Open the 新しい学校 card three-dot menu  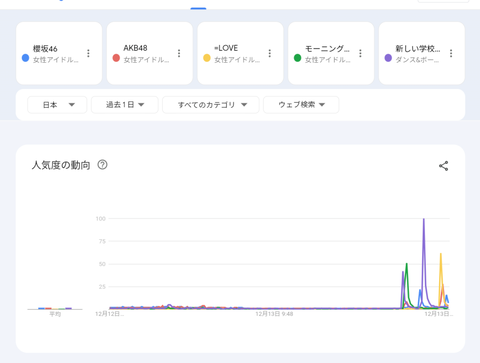click(451, 53)
